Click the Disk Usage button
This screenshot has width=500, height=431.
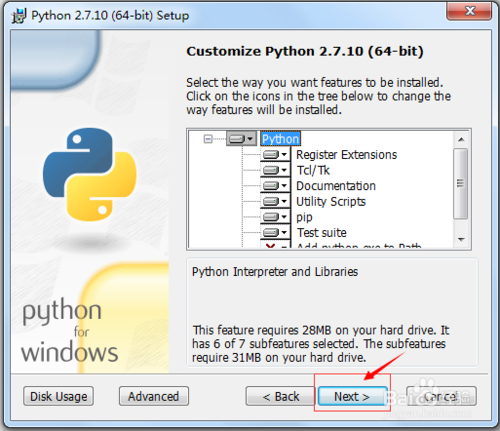pos(58,396)
